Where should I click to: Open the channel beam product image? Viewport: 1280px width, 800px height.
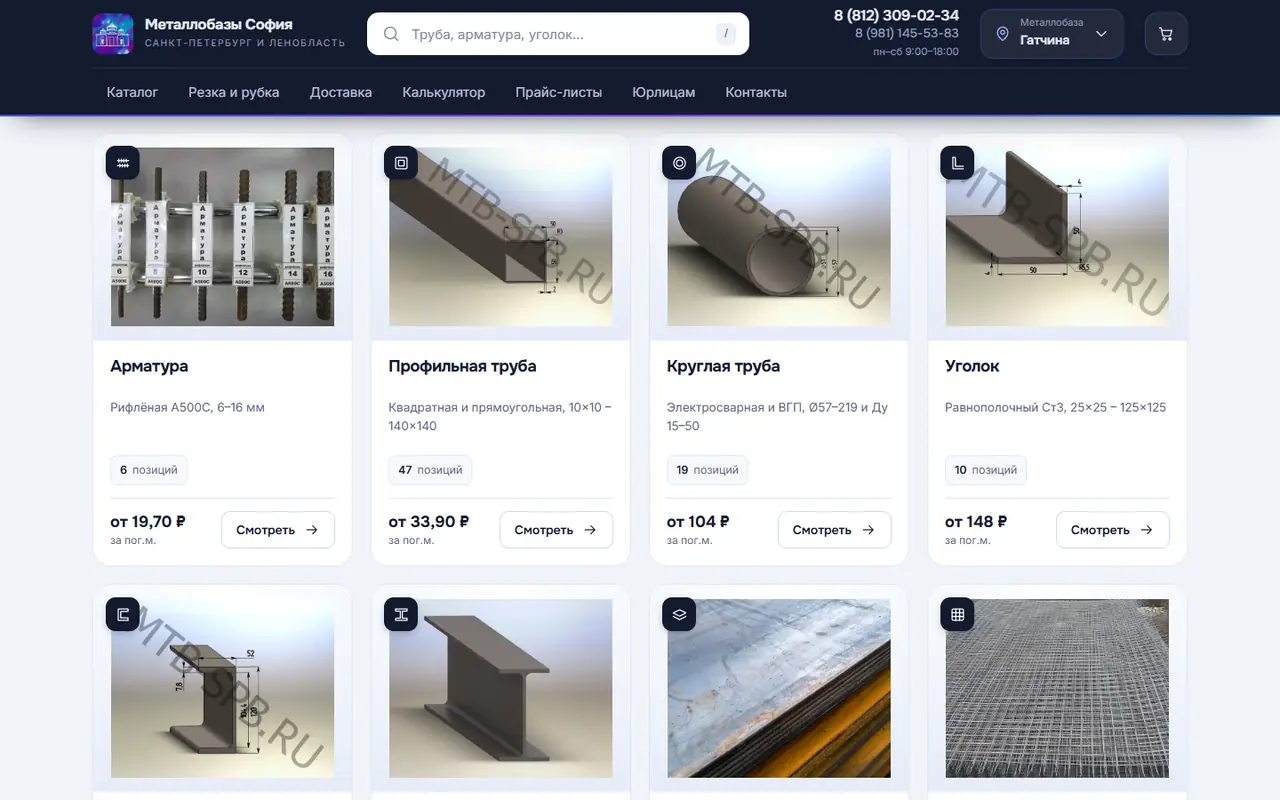(x=223, y=688)
